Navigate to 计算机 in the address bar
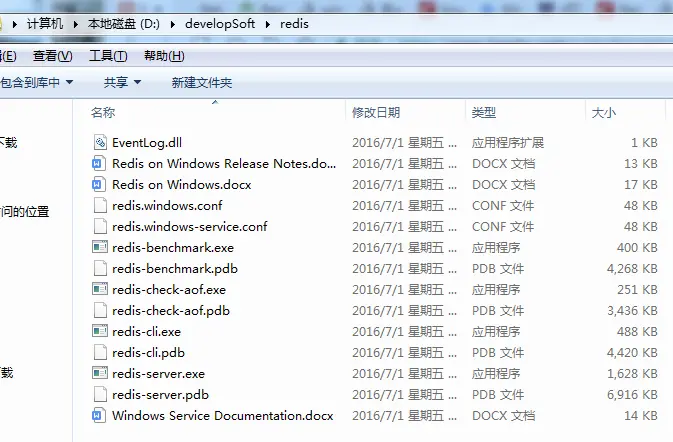673x442 pixels. (45, 24)
